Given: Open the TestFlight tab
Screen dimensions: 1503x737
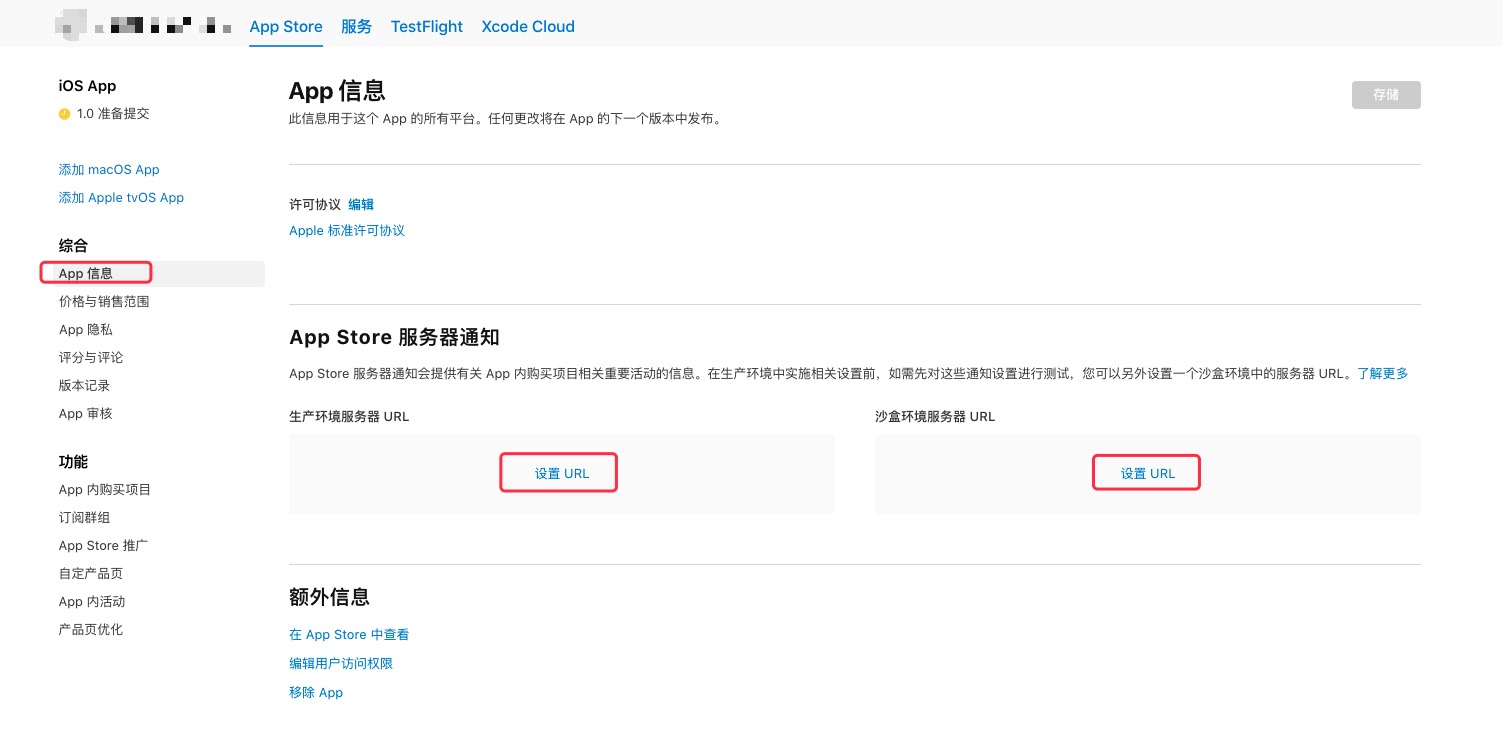Looking at the screenshot, I should pos(427,27).
